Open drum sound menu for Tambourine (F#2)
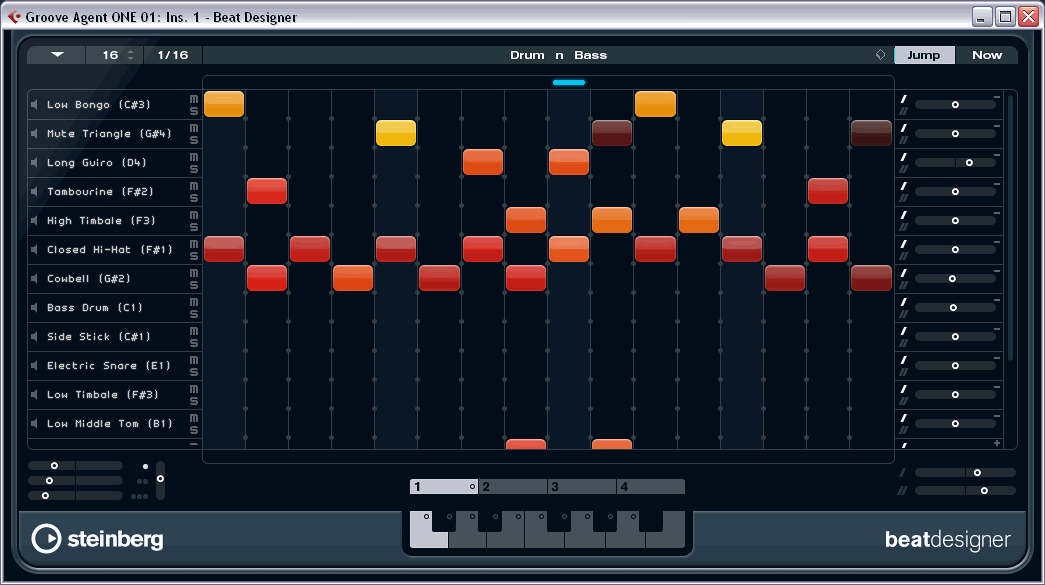 tap(100, 191)
